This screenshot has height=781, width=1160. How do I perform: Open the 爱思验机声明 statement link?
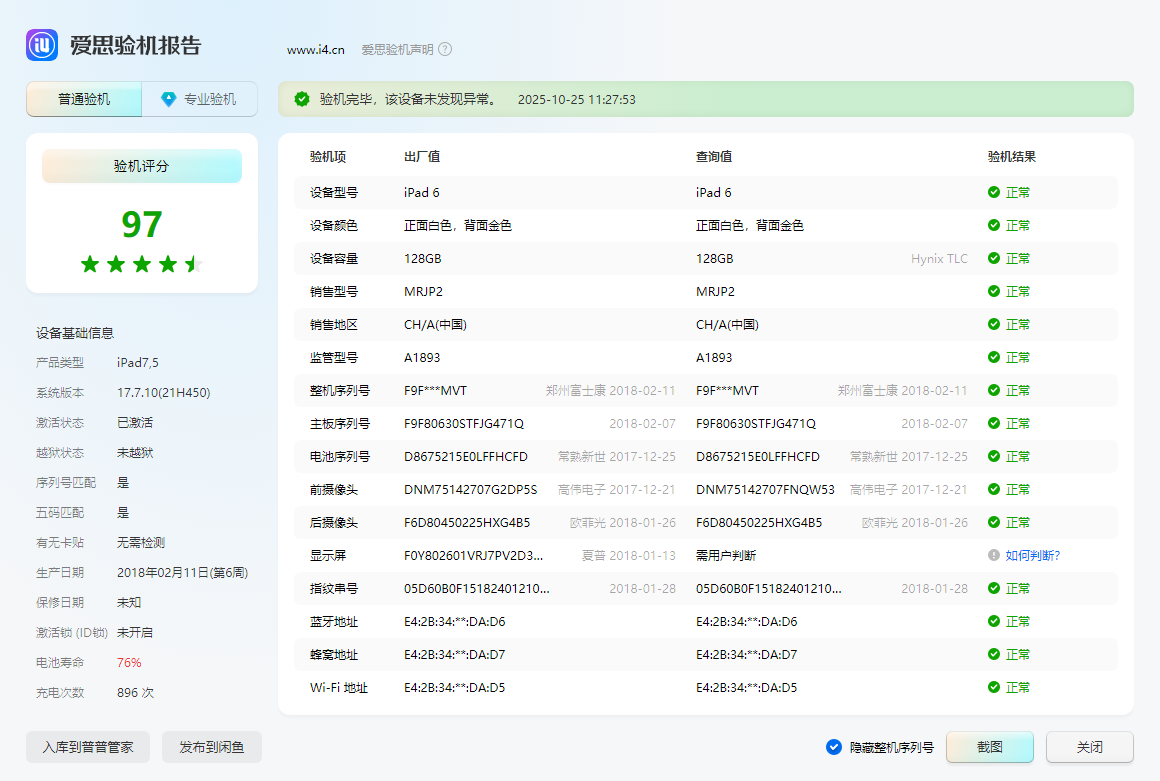[397, 49]
